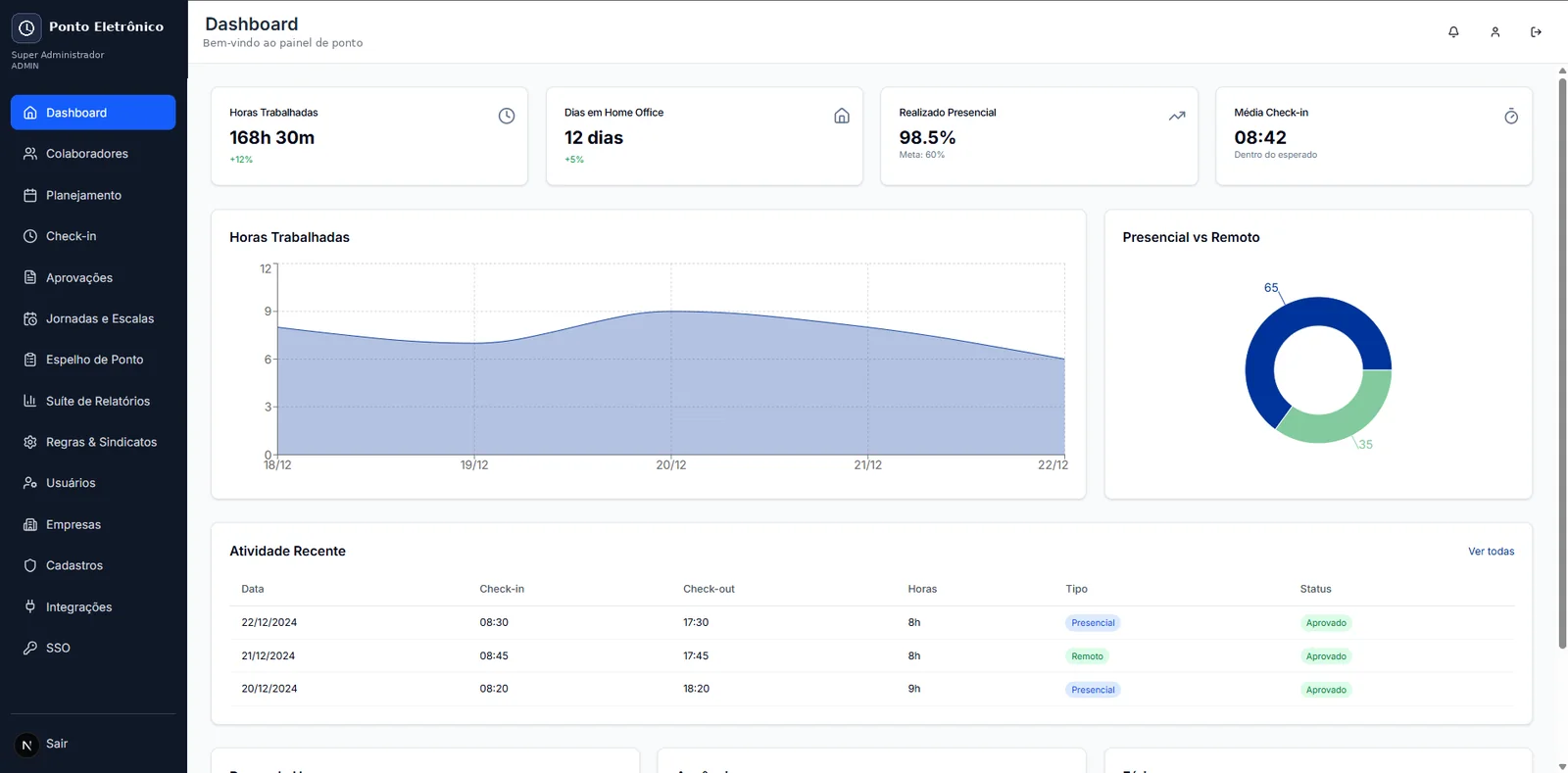Image resolution: width=1568 pixels, height=773 pixels.
Task: Click the 18:20 check-out value
Action: (x=696, y=689)
